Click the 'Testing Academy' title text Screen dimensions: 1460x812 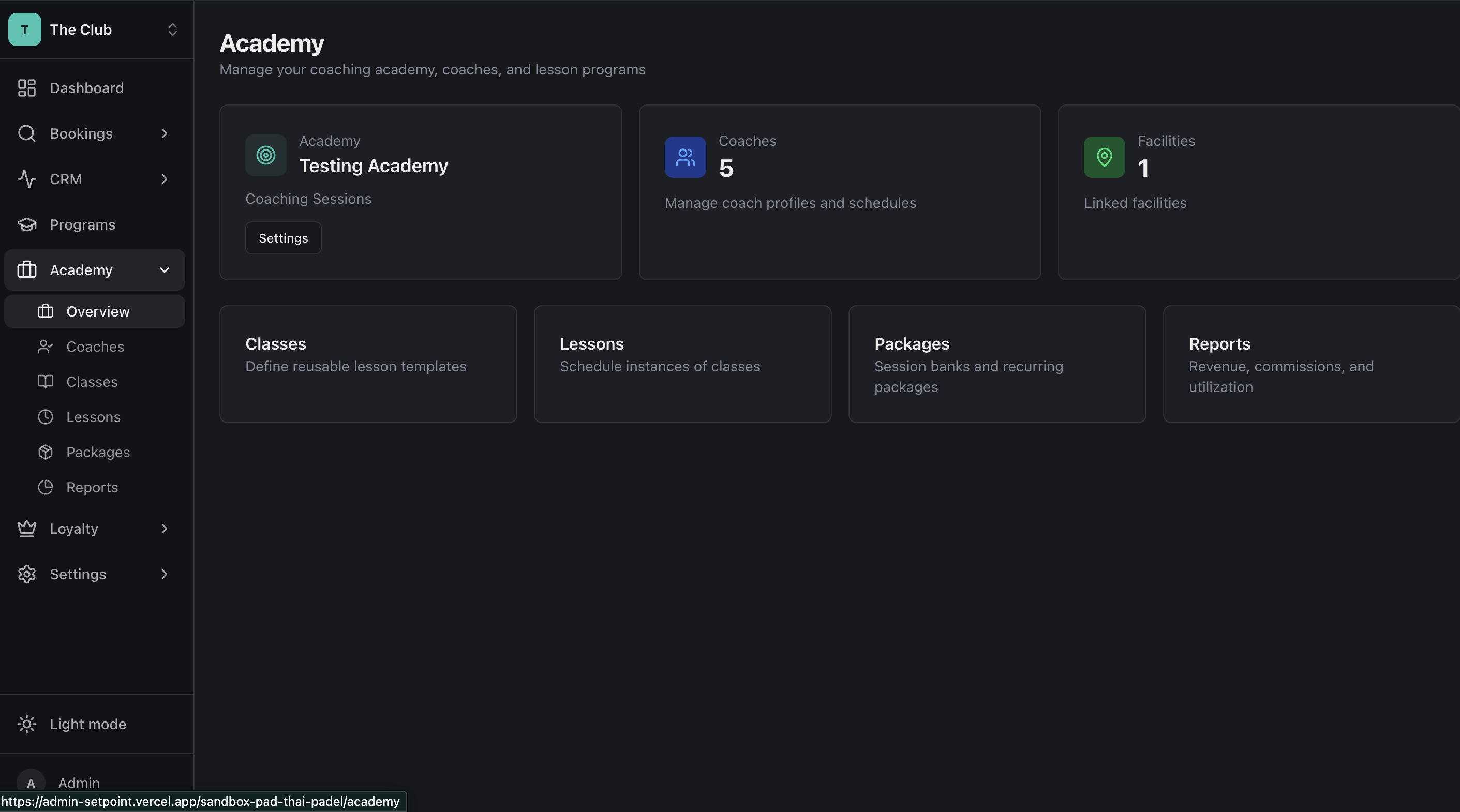pos(374,166)
